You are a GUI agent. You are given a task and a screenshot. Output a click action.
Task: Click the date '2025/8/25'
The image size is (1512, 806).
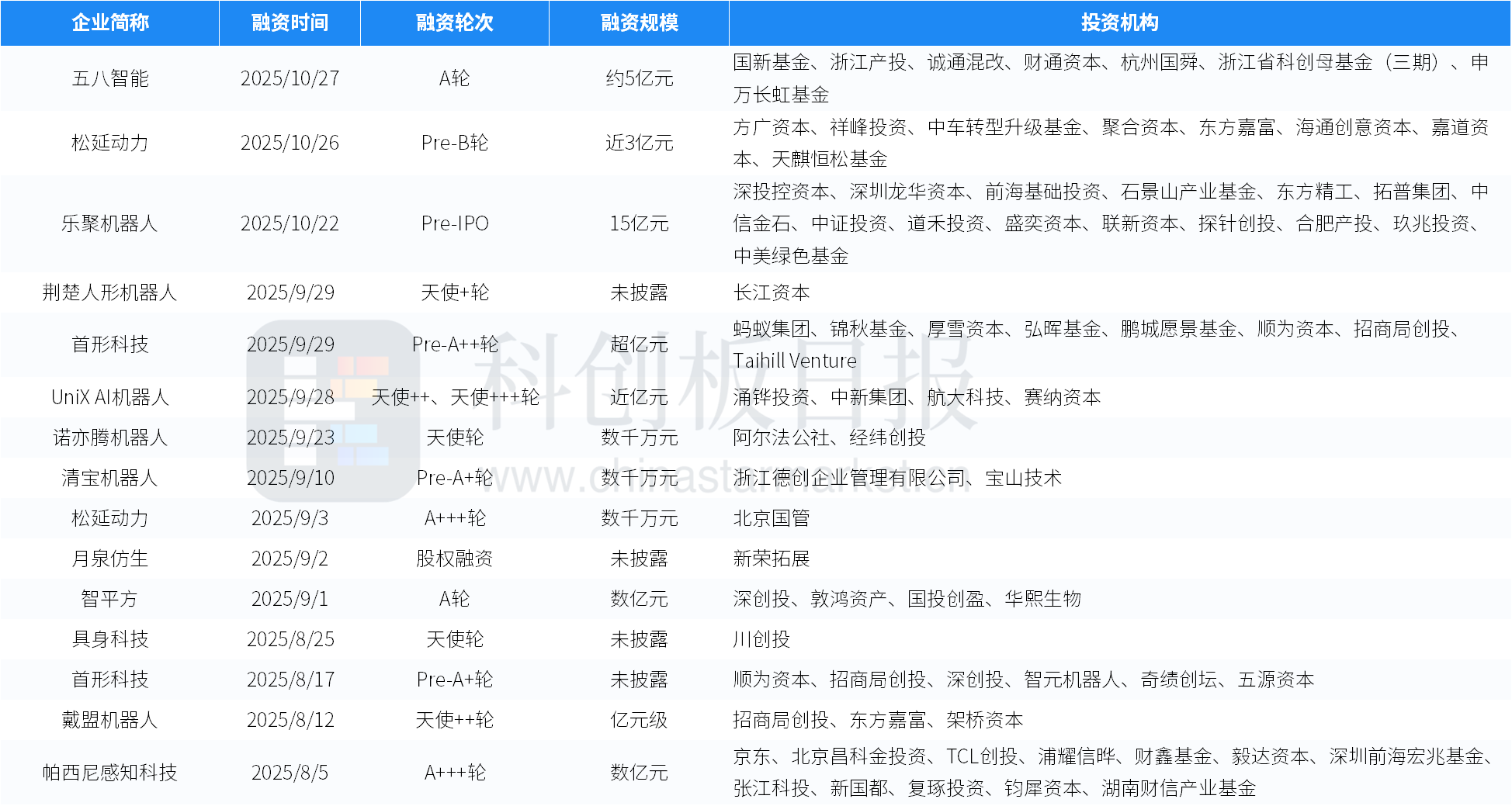point(290,639)
